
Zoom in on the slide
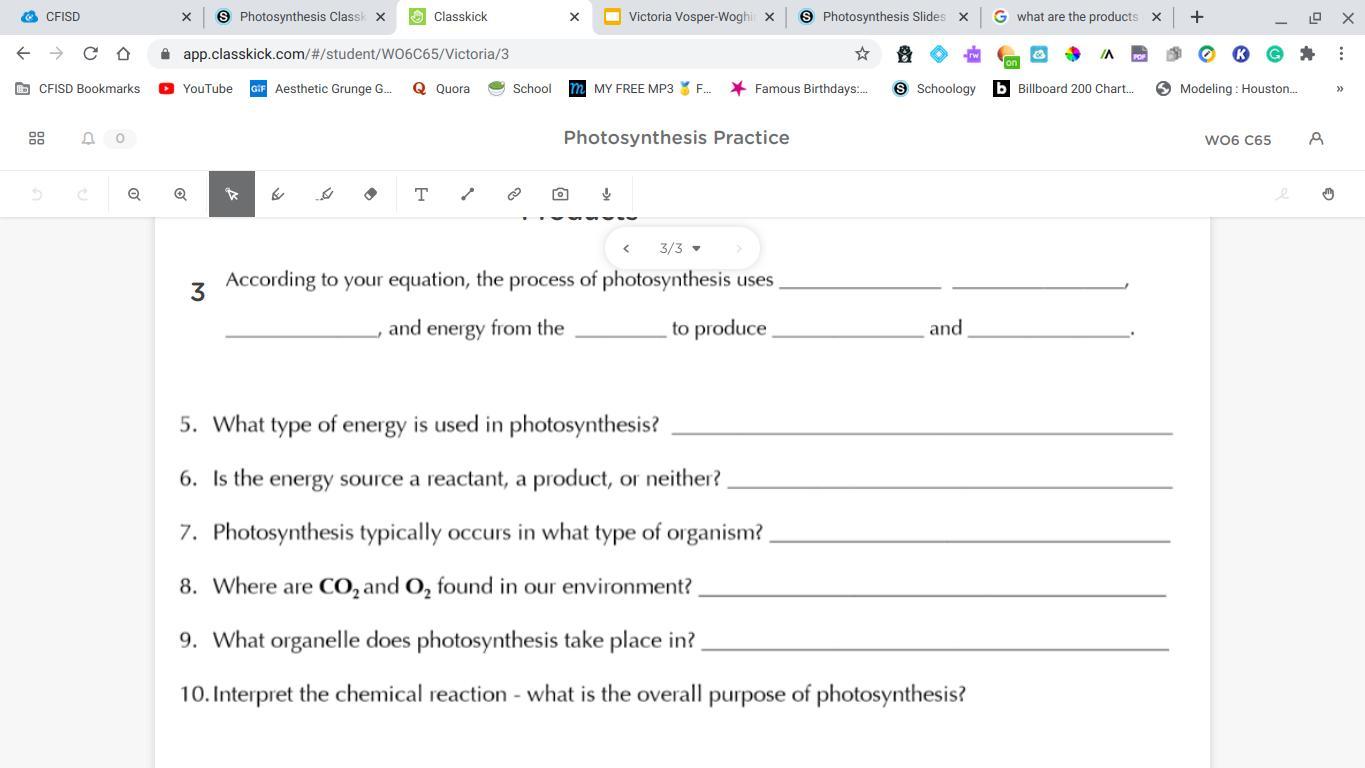[x=180, y=194]
